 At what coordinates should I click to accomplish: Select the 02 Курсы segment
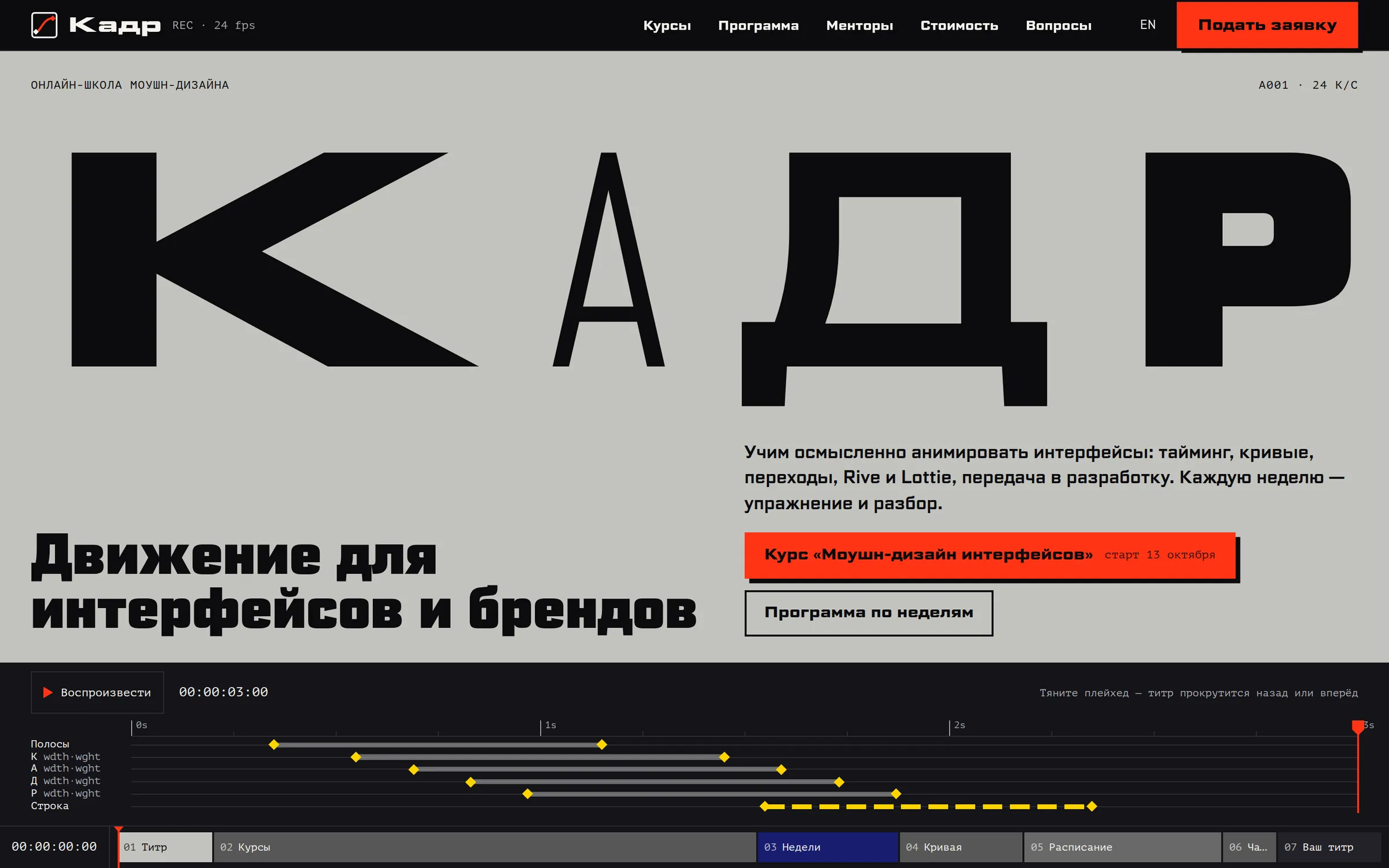(x=484, y=847)
